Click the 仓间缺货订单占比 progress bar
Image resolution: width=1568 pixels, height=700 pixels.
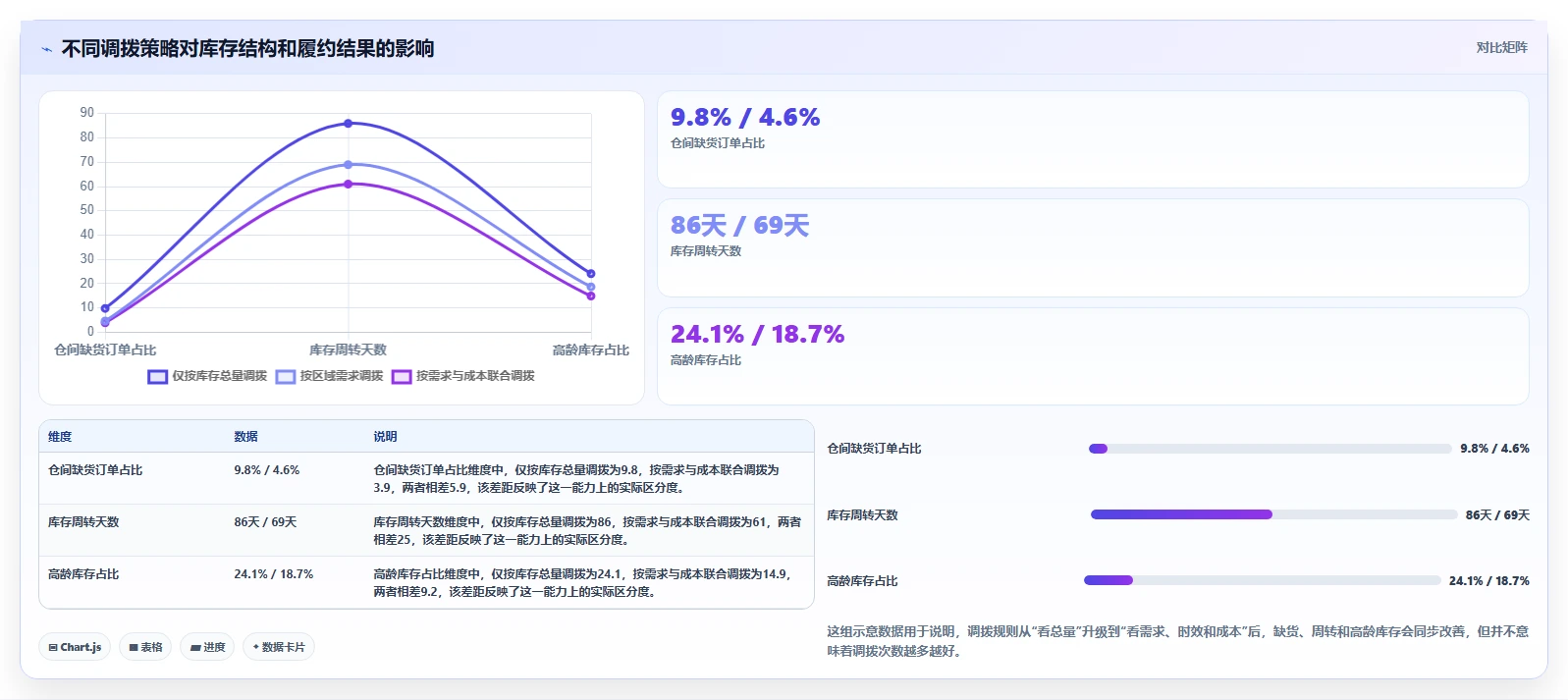click(1270, 449)
